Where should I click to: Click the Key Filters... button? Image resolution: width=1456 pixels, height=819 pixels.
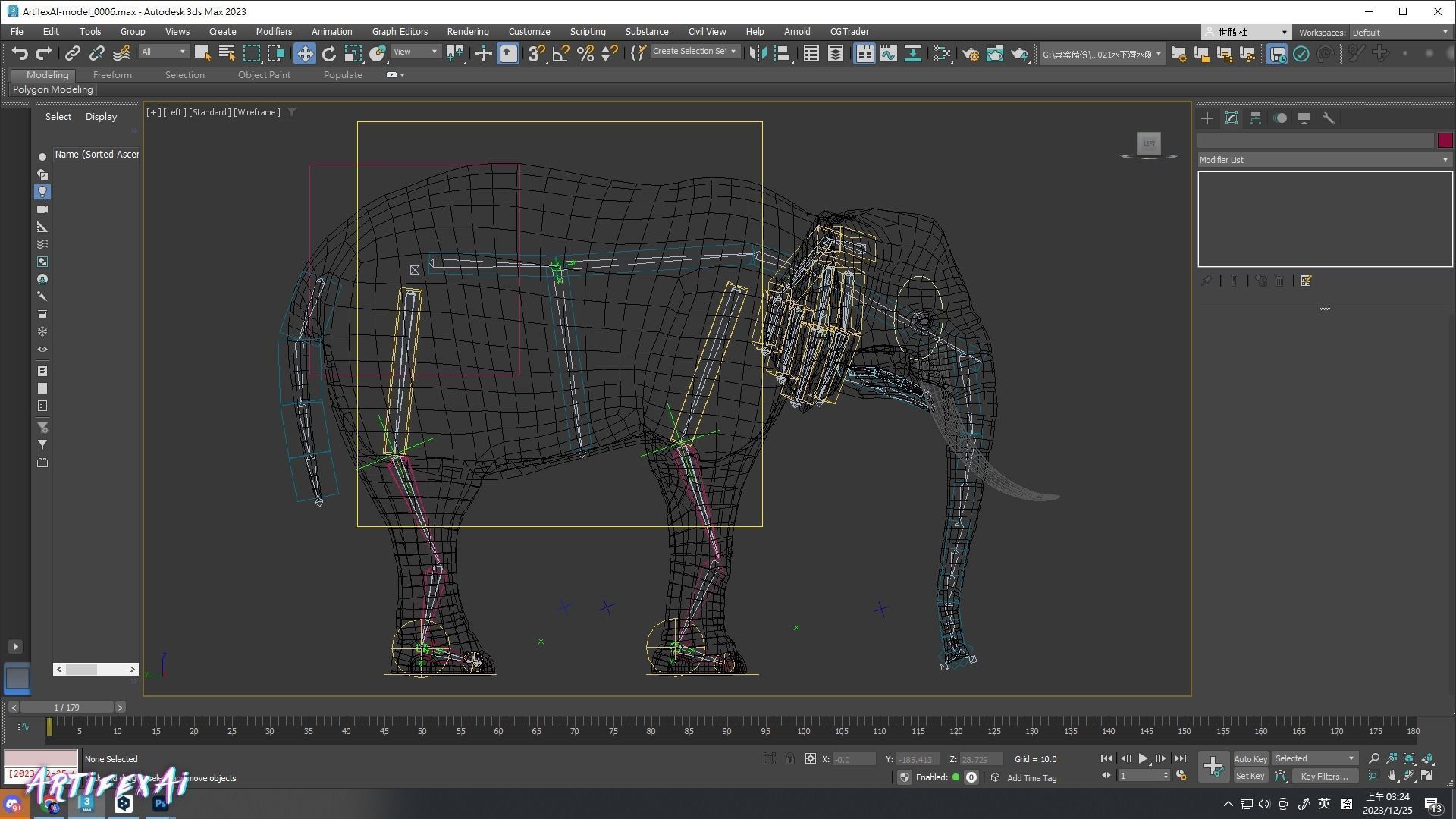point(1324,776)
